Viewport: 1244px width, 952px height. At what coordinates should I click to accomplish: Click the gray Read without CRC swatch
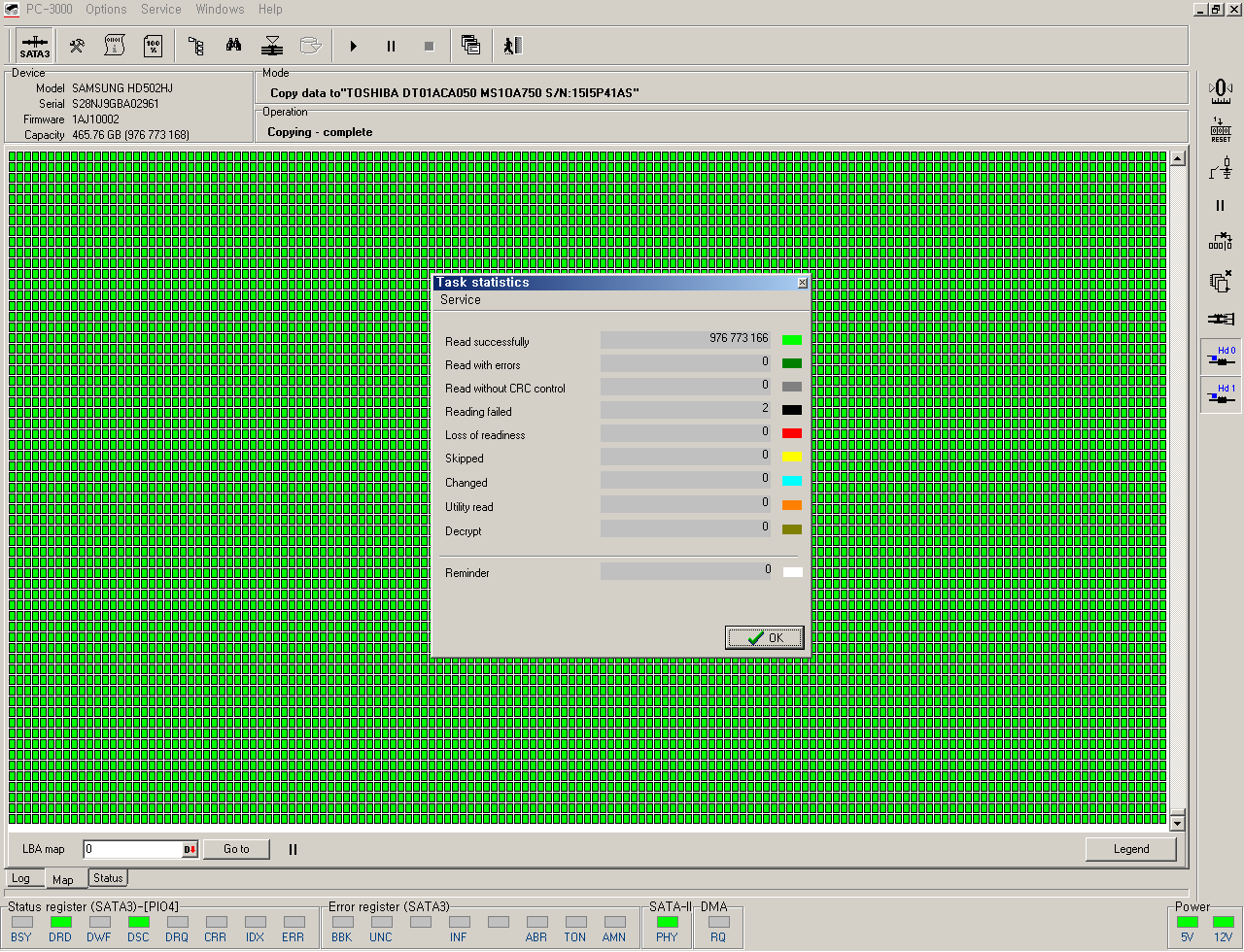(x=792, y=387)
